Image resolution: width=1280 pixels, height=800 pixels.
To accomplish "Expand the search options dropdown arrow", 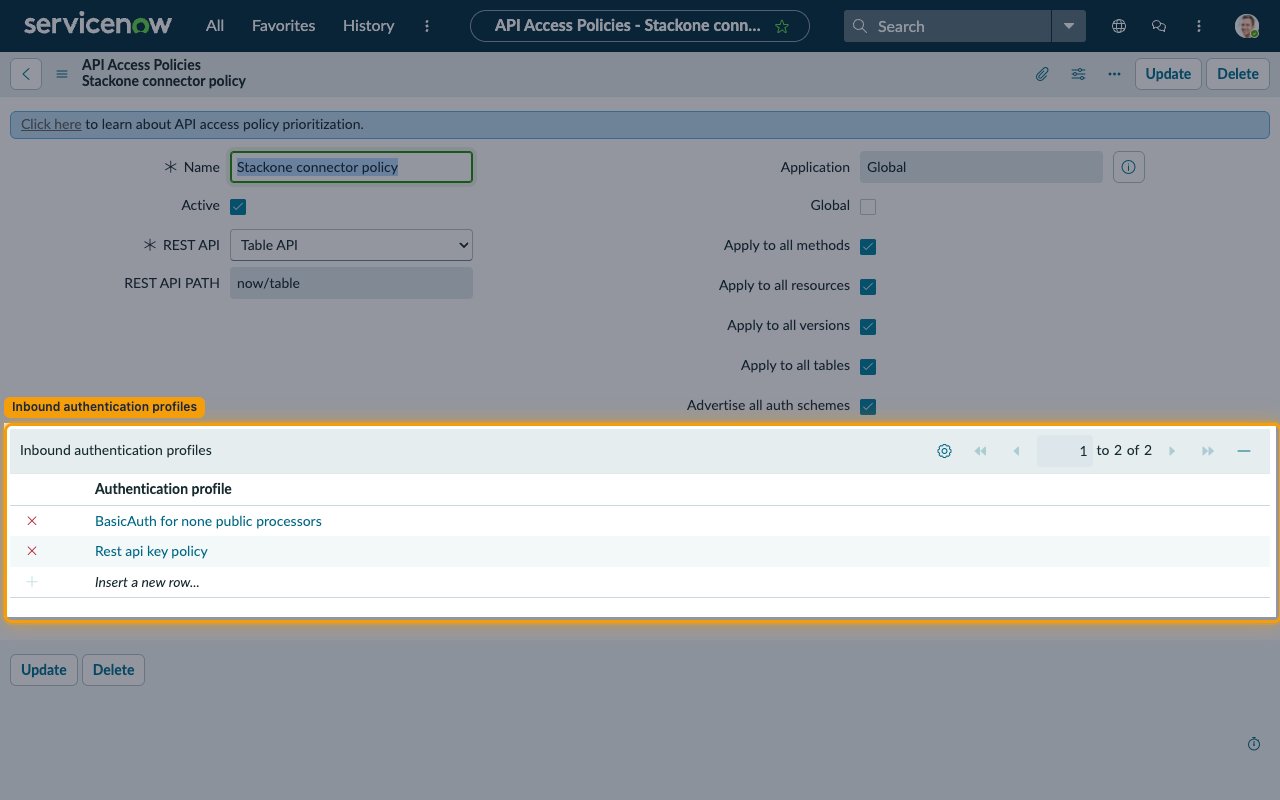I will pos(1069,26).
